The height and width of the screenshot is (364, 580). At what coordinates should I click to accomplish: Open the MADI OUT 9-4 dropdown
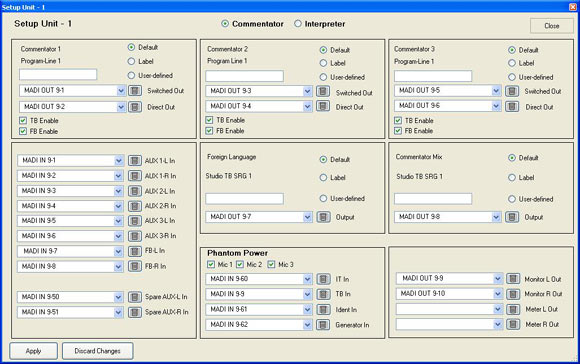pos(307,106)
